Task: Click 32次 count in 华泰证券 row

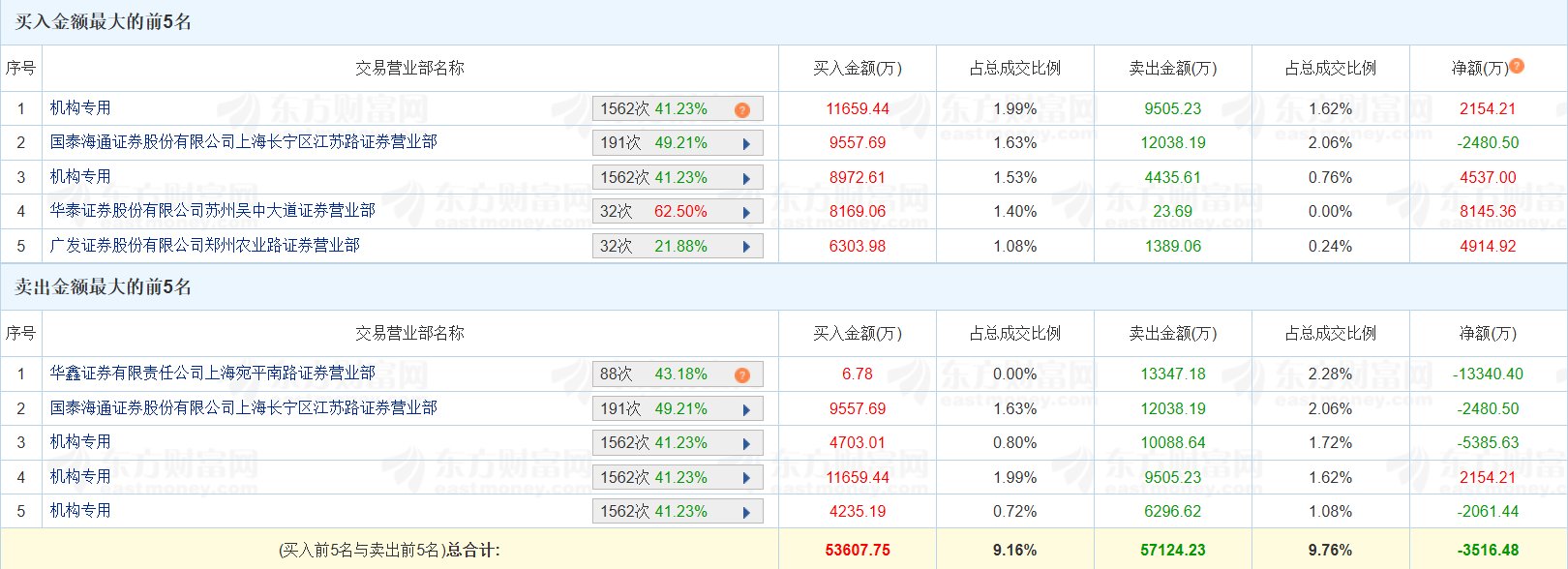Action: [x=616, y=212]
